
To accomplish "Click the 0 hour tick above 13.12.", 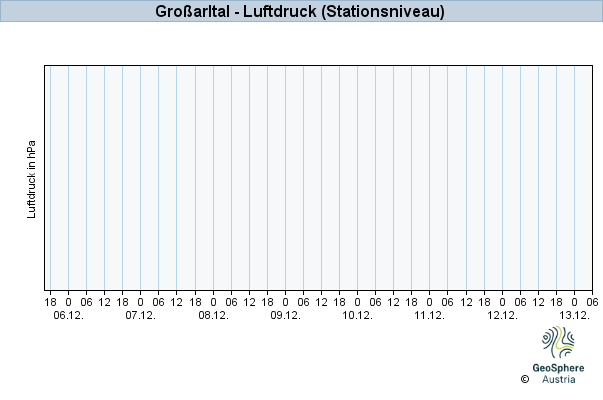I will 574,301.
